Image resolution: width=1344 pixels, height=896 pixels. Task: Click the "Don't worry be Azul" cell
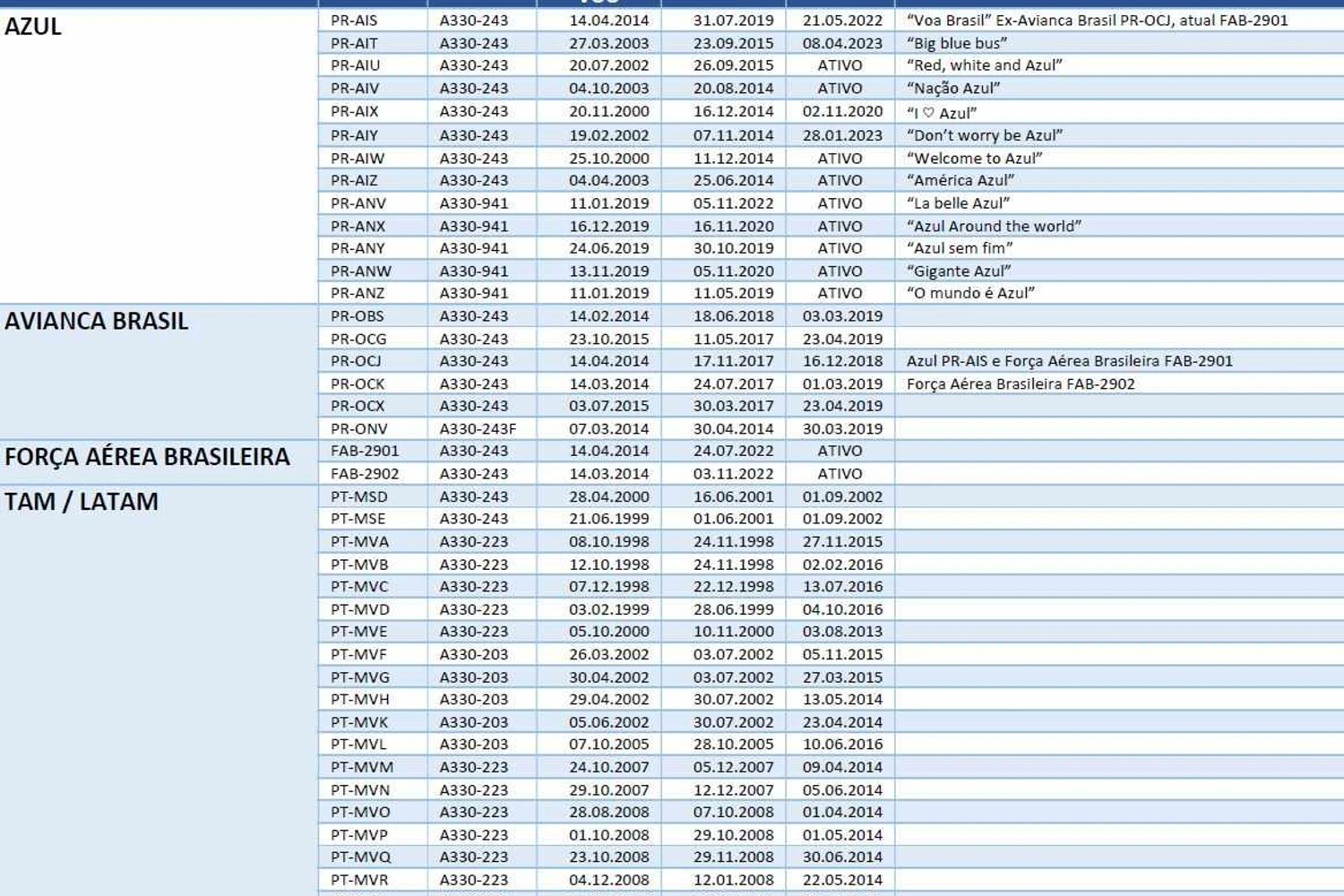pos(1119,135)
